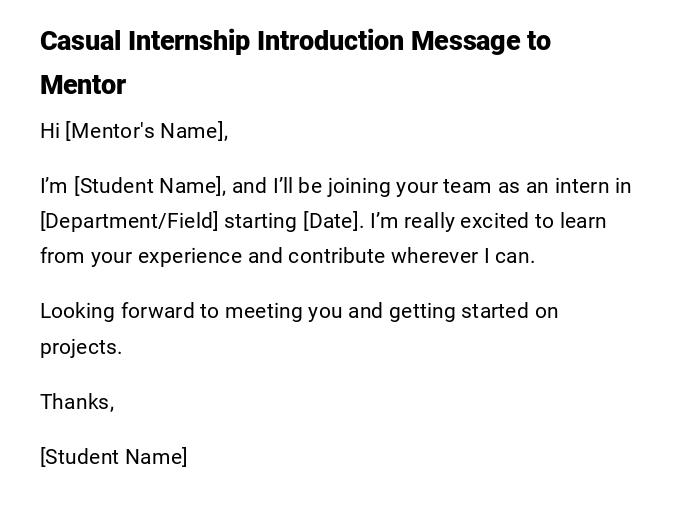Viewport: 700px width, 519px height.
Task: Click the [Mentor's Name] placeholder in the greeting
Action: pos(146,131)
